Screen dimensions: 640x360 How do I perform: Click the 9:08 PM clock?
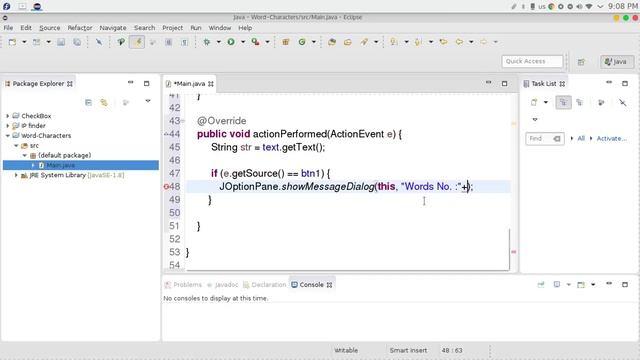(622, 6)
